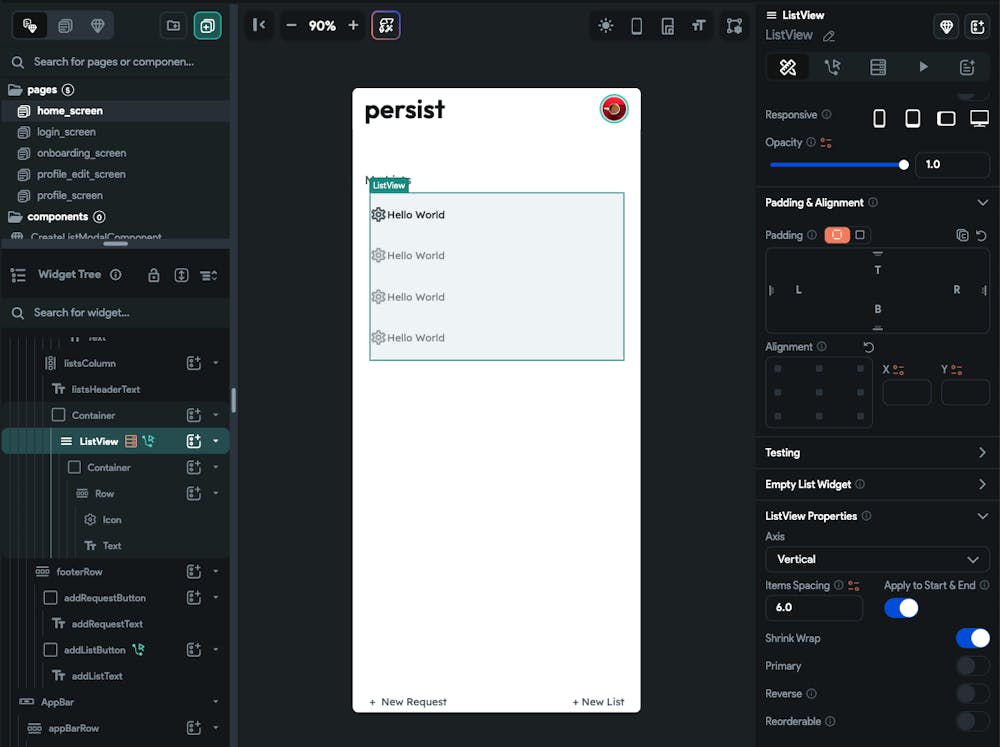This screenshot has width=1000, height=747.
Task: Copy padding values icon
Action: [962, 235]
